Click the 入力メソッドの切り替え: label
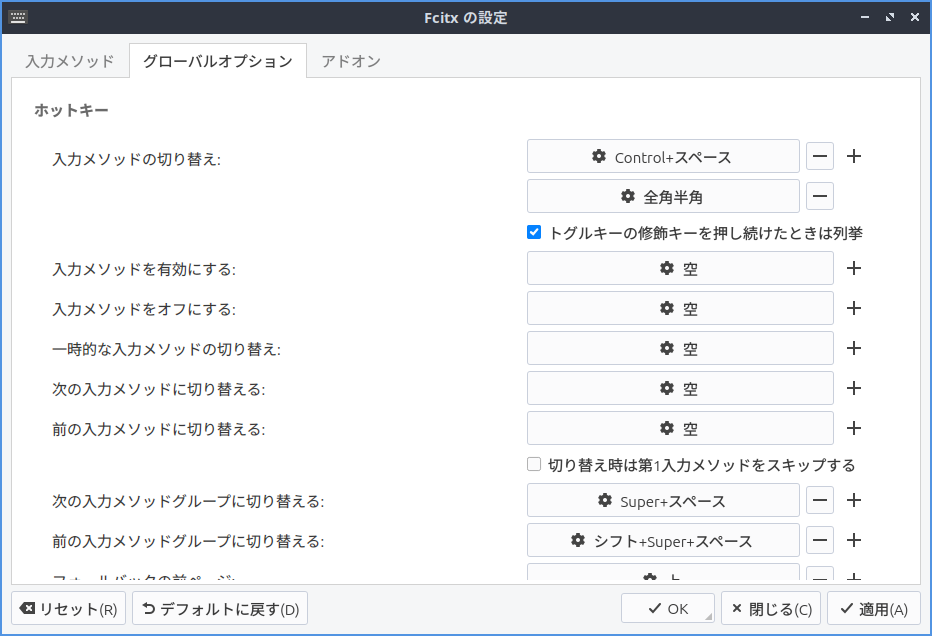Image resolution: width=932 pixels, height=636 pixels. (137, 159)
